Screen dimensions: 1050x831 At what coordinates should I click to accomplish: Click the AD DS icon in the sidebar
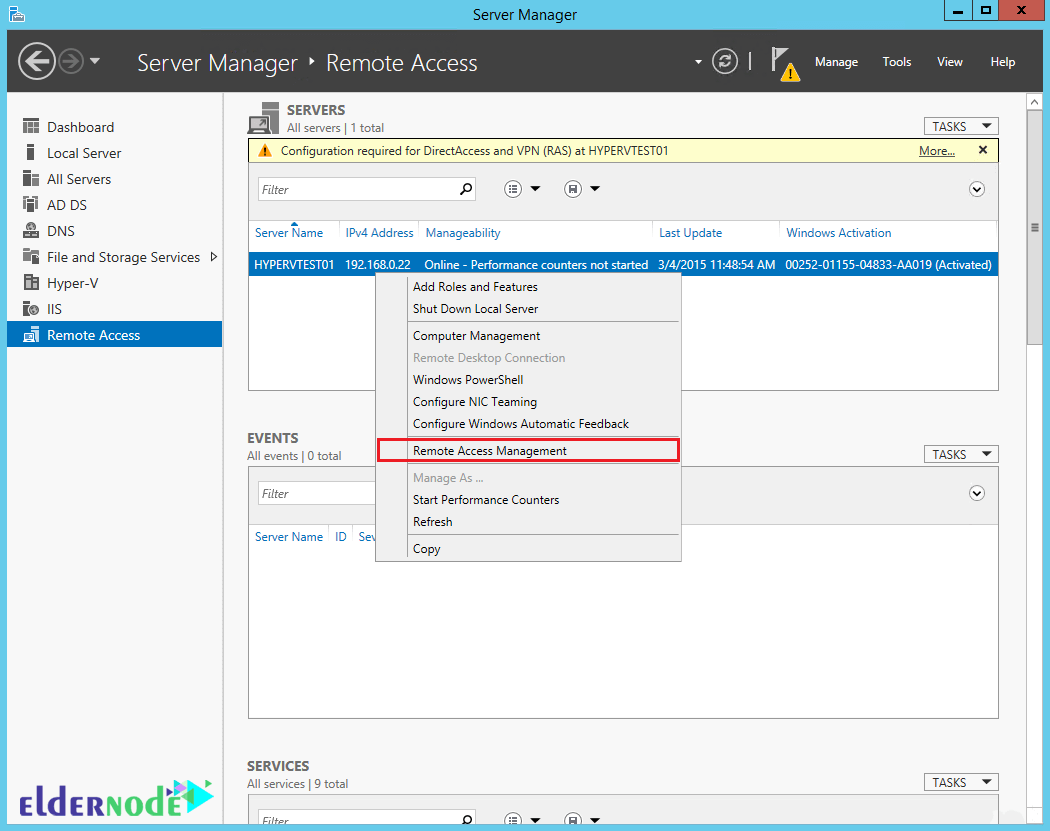(31, 204)
